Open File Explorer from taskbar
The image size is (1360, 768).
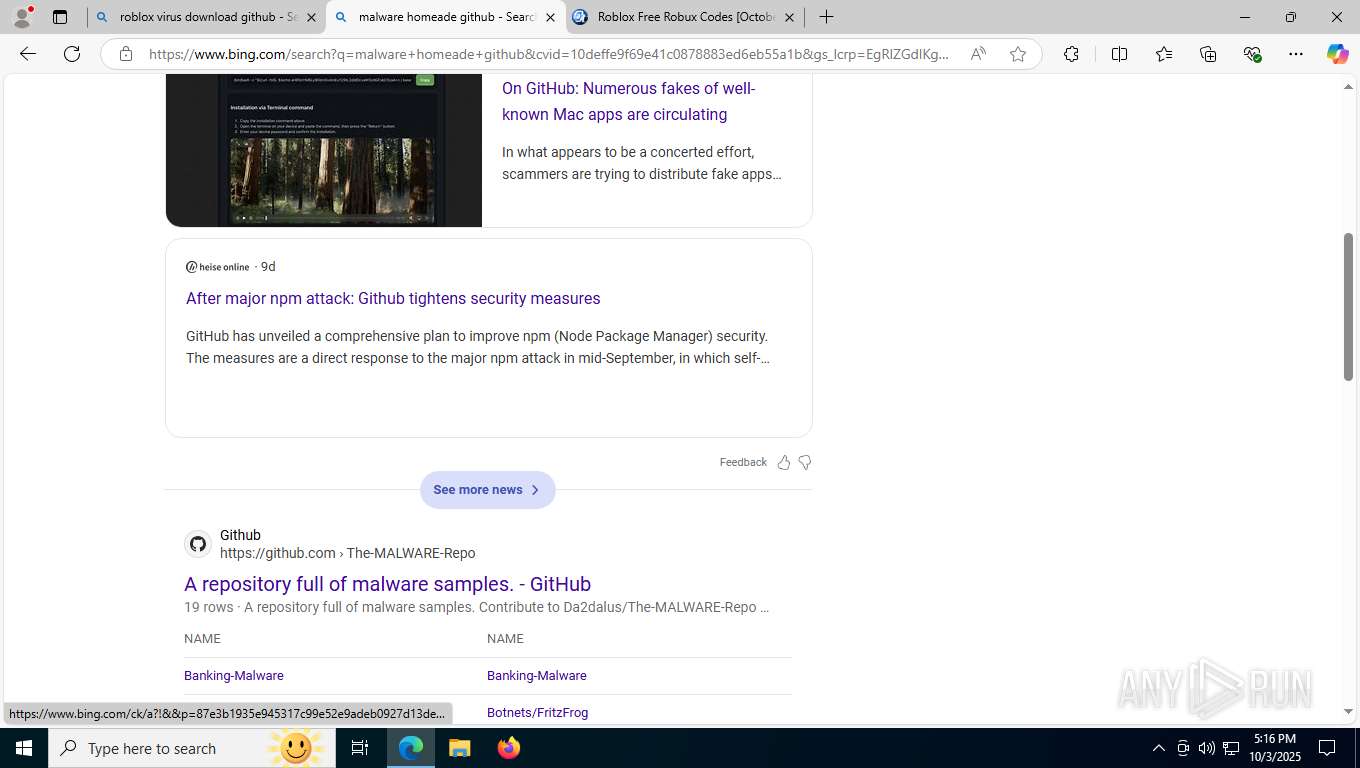[x=459, y=748]
